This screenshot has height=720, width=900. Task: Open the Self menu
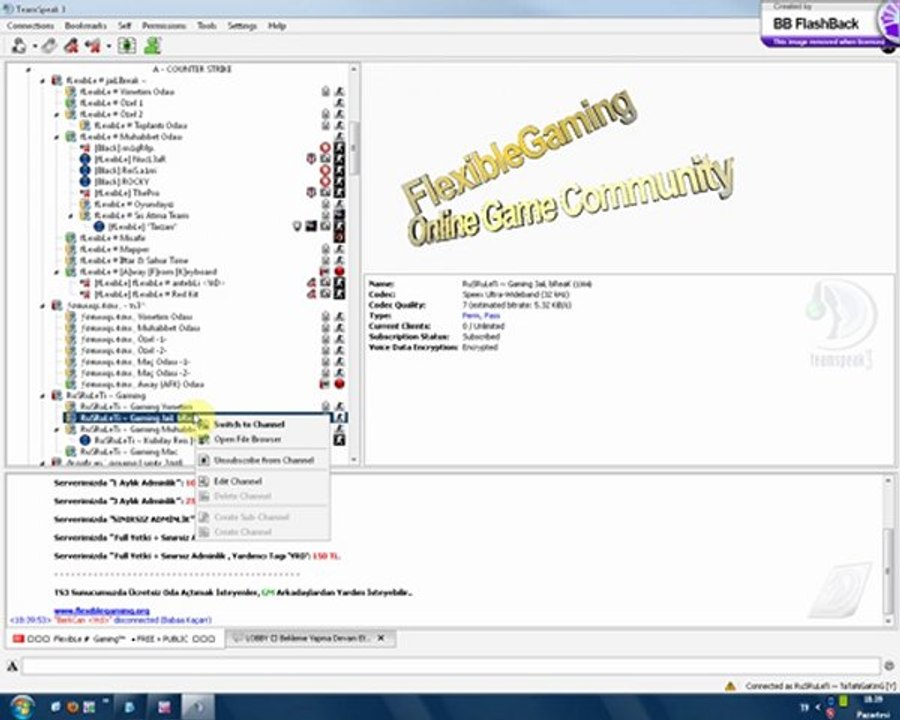[125, 26]
